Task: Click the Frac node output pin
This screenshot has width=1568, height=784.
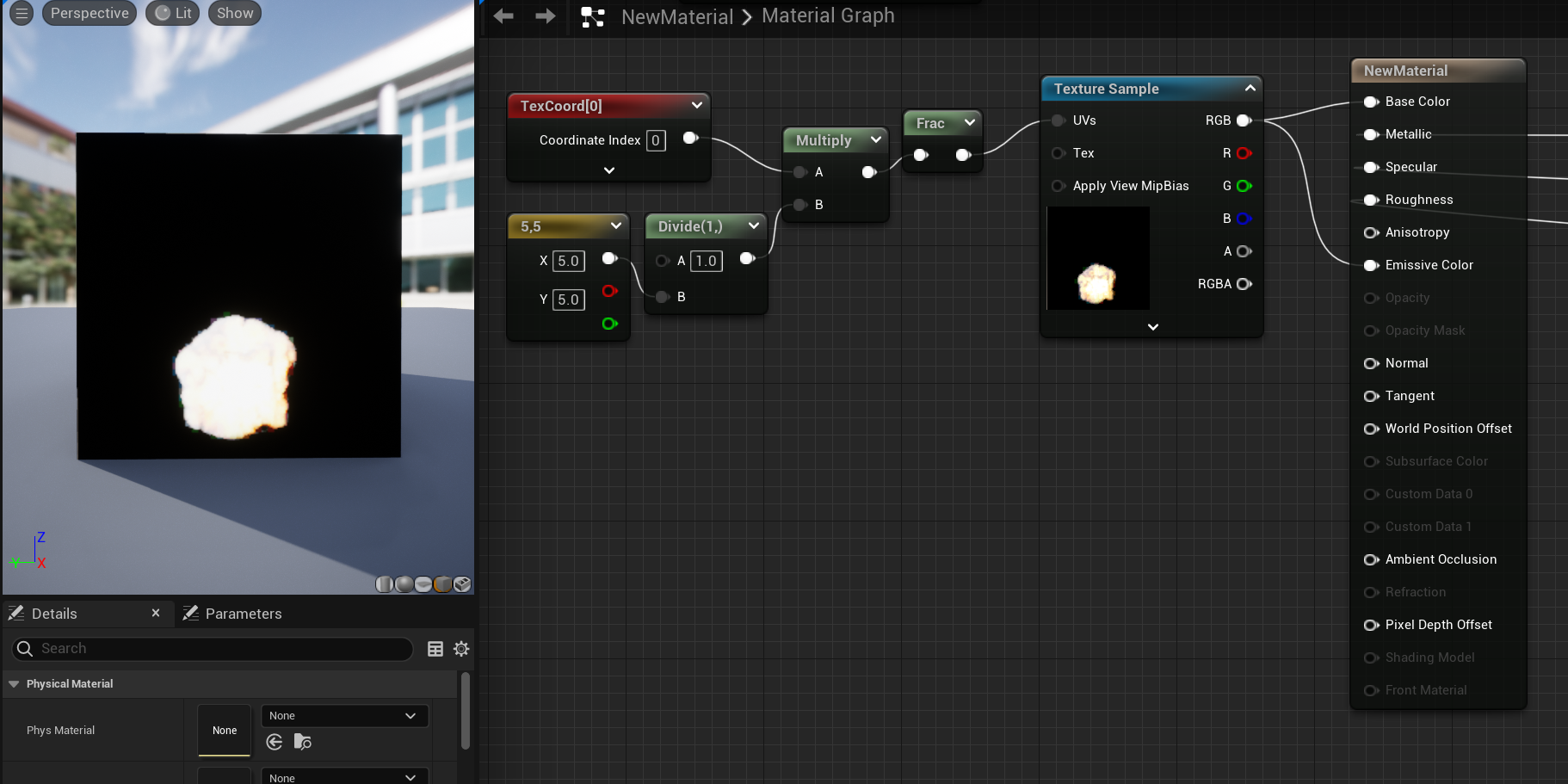Action: 964,155
